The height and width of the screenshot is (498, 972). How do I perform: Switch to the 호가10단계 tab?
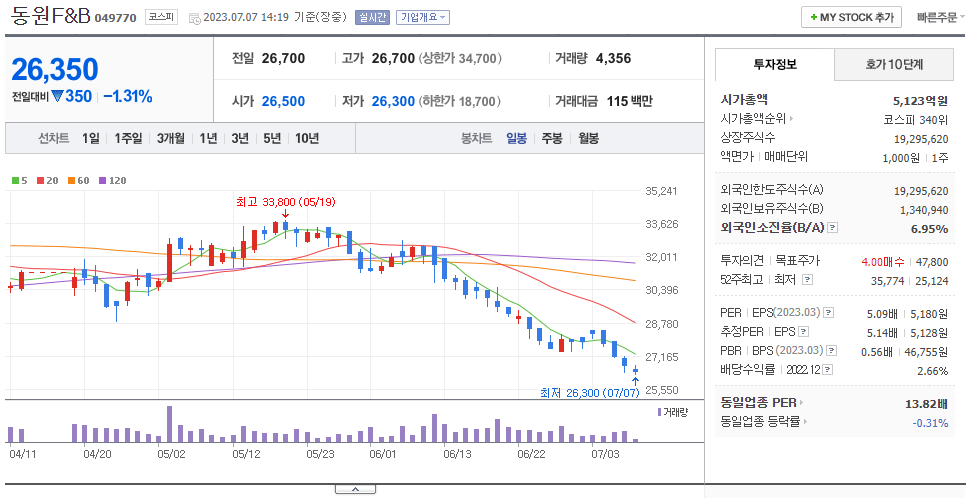coord(894,64)
